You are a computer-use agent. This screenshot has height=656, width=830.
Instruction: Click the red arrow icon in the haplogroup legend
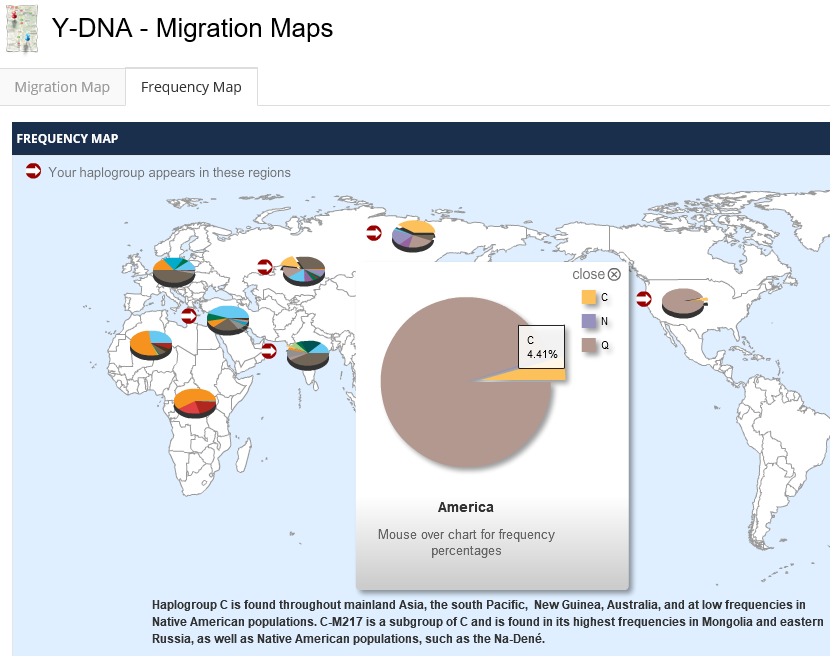click(33, 171)
